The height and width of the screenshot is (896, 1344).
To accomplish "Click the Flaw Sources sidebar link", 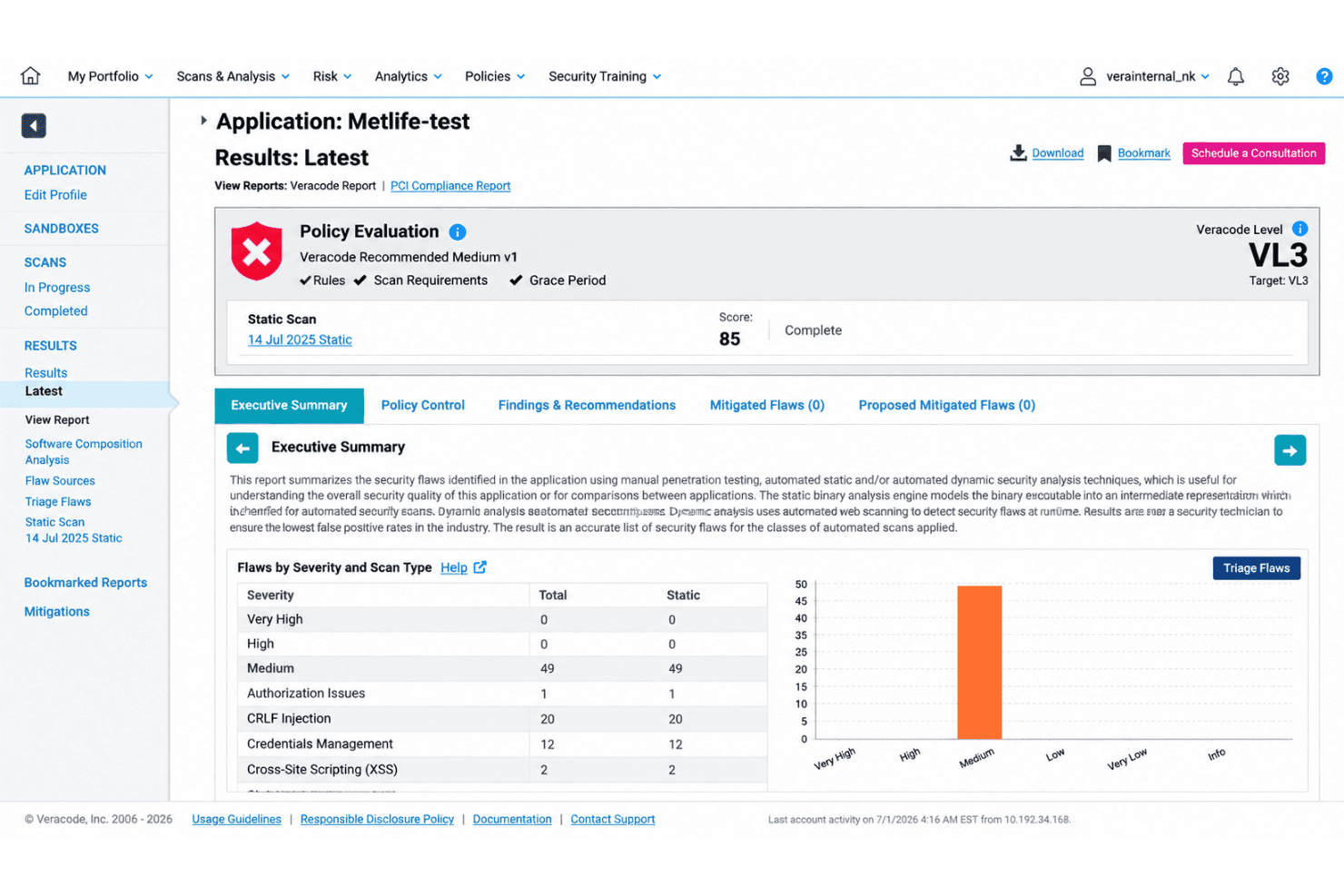I will [60, 481].
